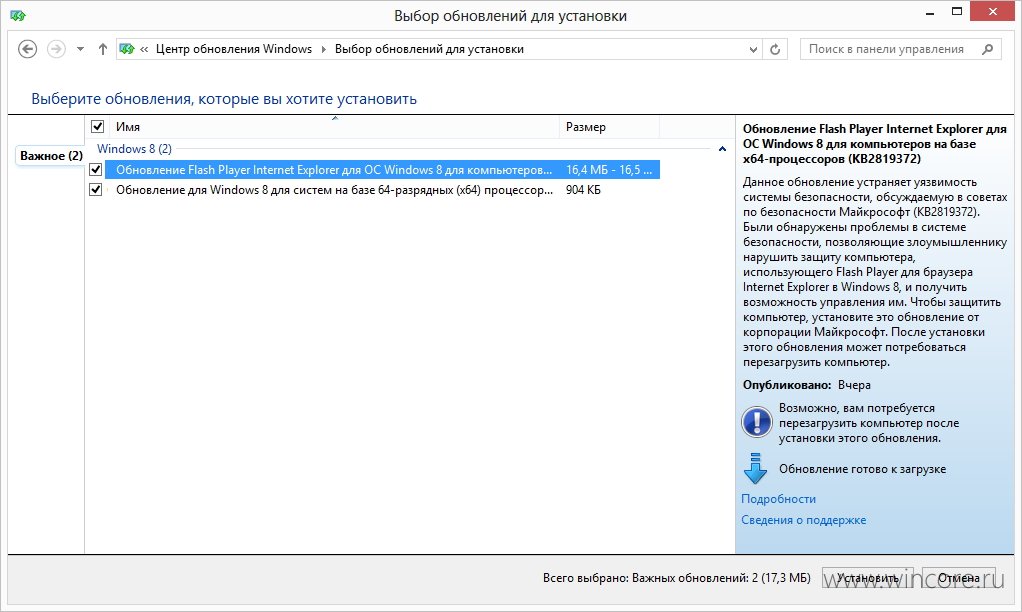The image size is (1022, 612).
Task: Click the control panel search field
Action: coord(900,49)
